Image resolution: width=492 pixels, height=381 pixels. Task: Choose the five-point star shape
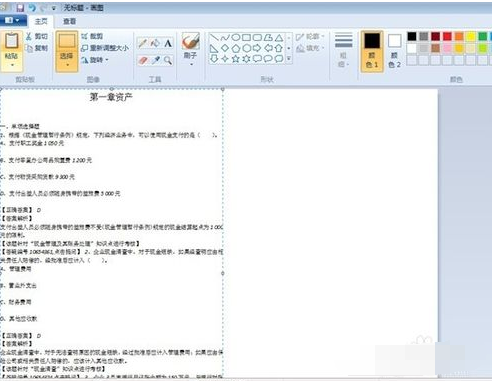tap(236, 59)
